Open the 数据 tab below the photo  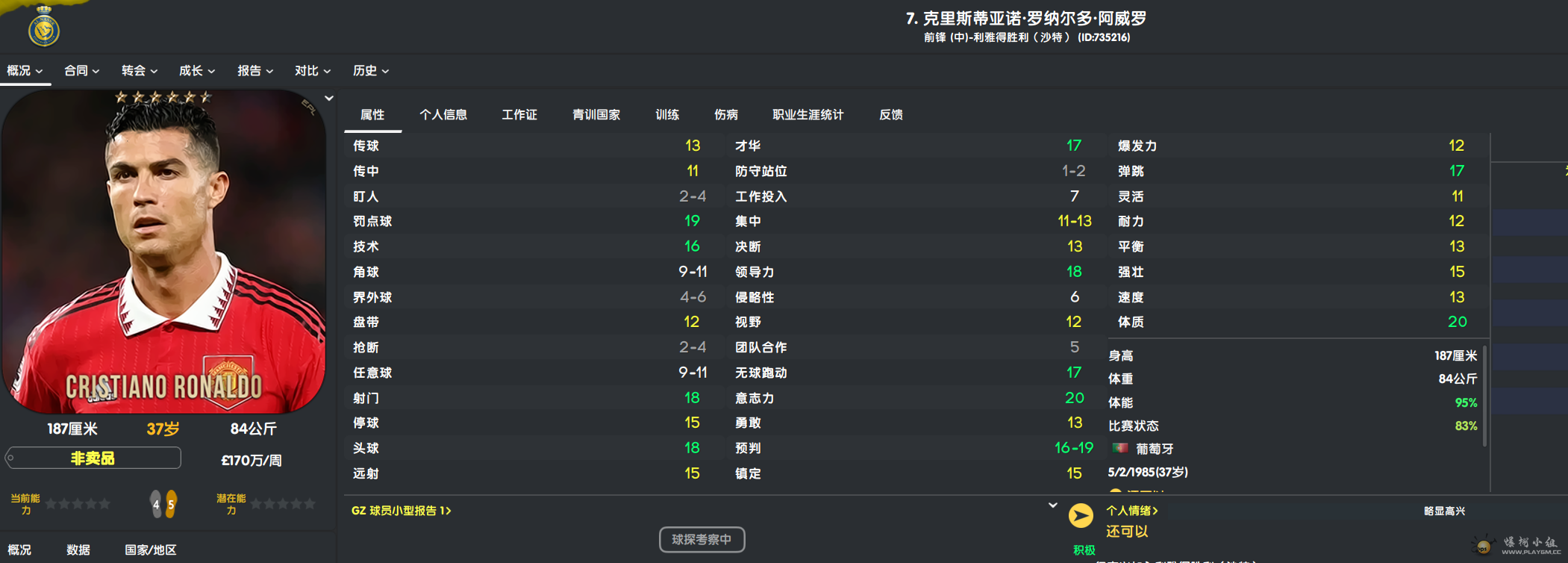[x=78, y=550]
